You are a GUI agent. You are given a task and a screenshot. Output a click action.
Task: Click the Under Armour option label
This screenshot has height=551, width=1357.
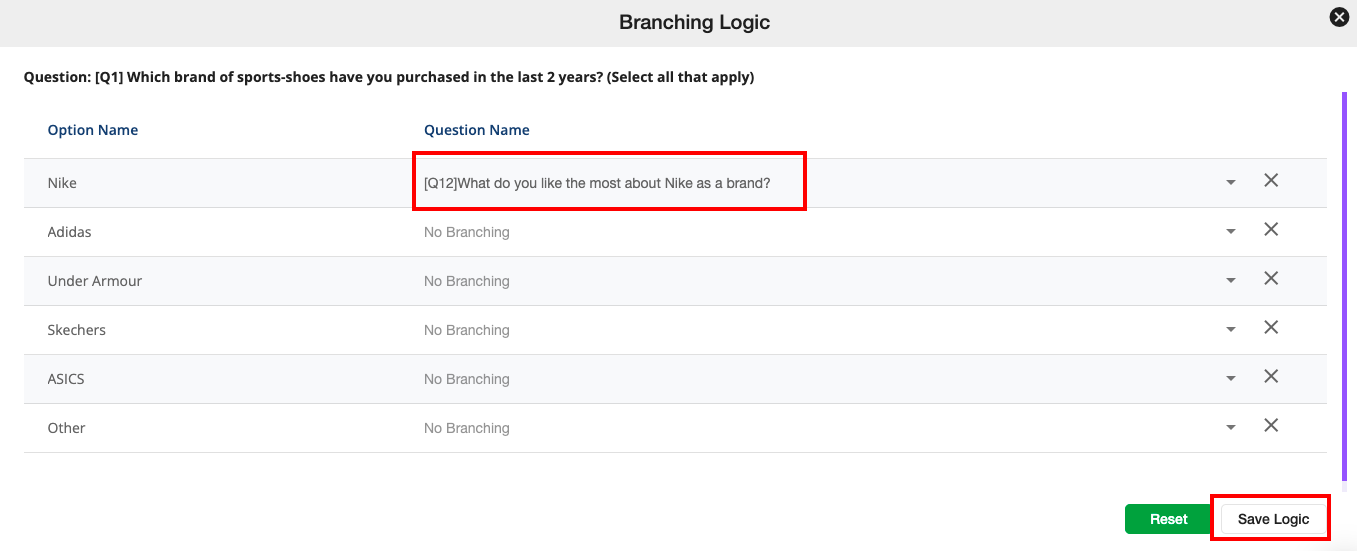click(x=95, y=281)
